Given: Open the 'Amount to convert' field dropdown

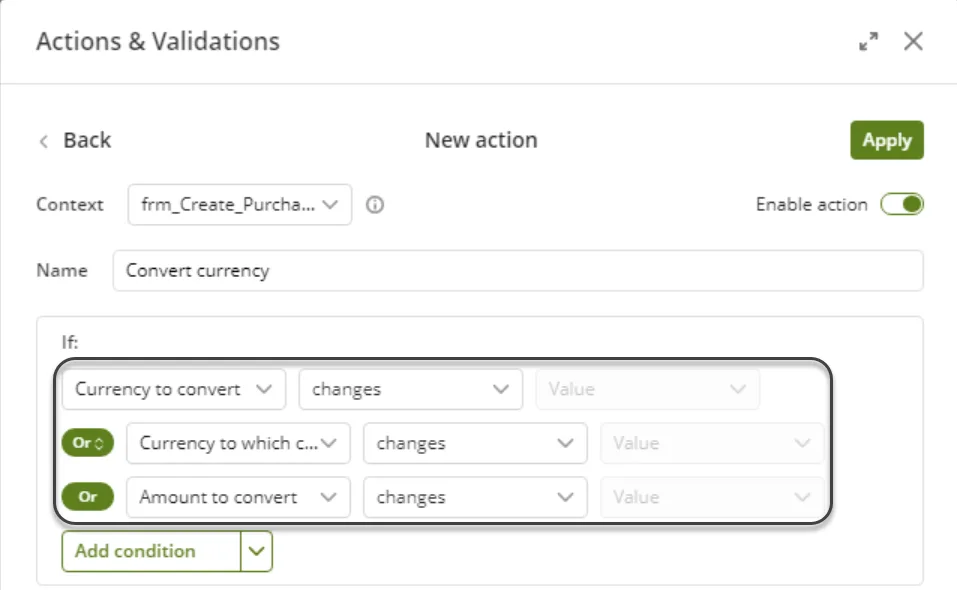Looking at the screenshot, I should tap(239, 497).
